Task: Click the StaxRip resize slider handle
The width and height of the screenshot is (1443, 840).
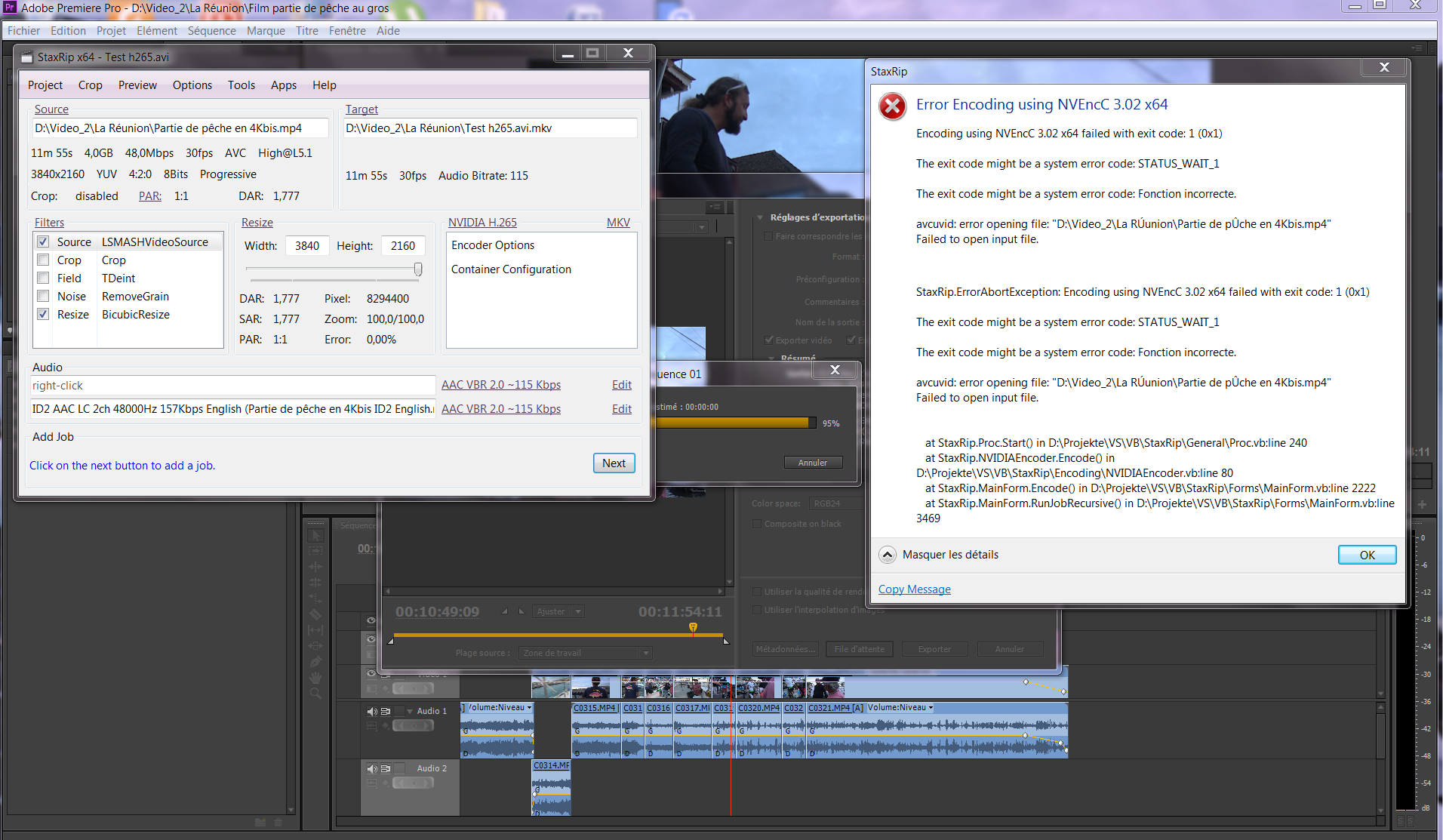Action: tap(418, 269)
